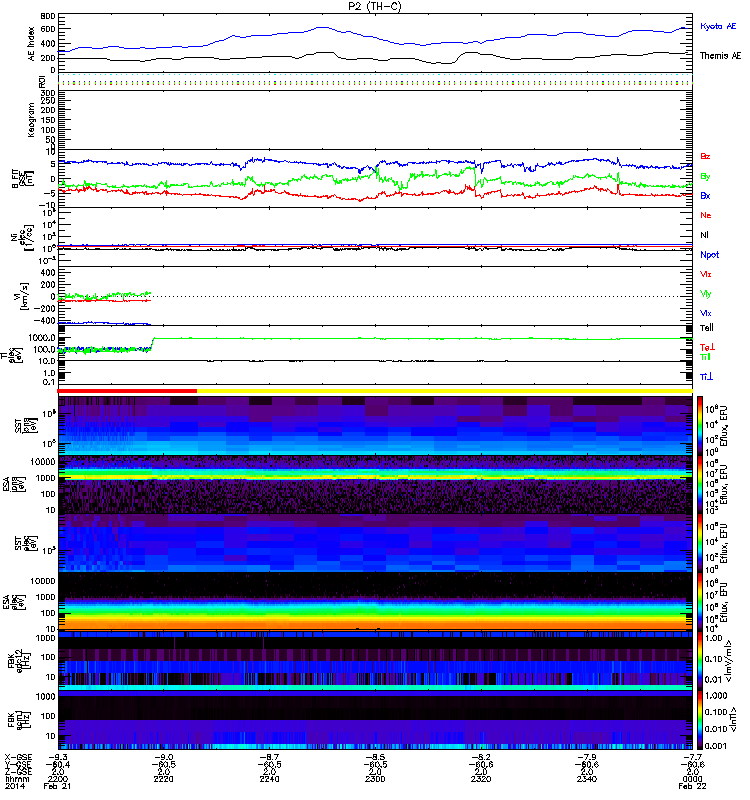This screenshot has height=800, width=750.
Task: Click the "2200" time tick label
Action: [58, 779]
